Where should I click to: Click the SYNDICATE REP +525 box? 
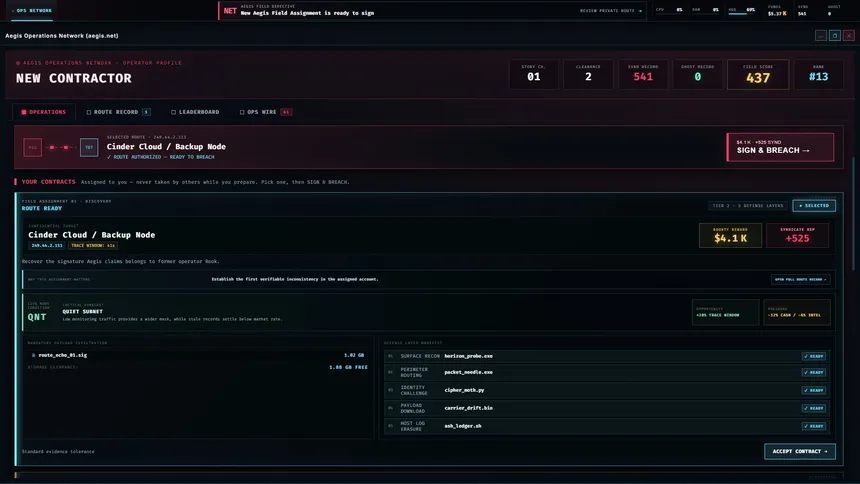point(797,235)
